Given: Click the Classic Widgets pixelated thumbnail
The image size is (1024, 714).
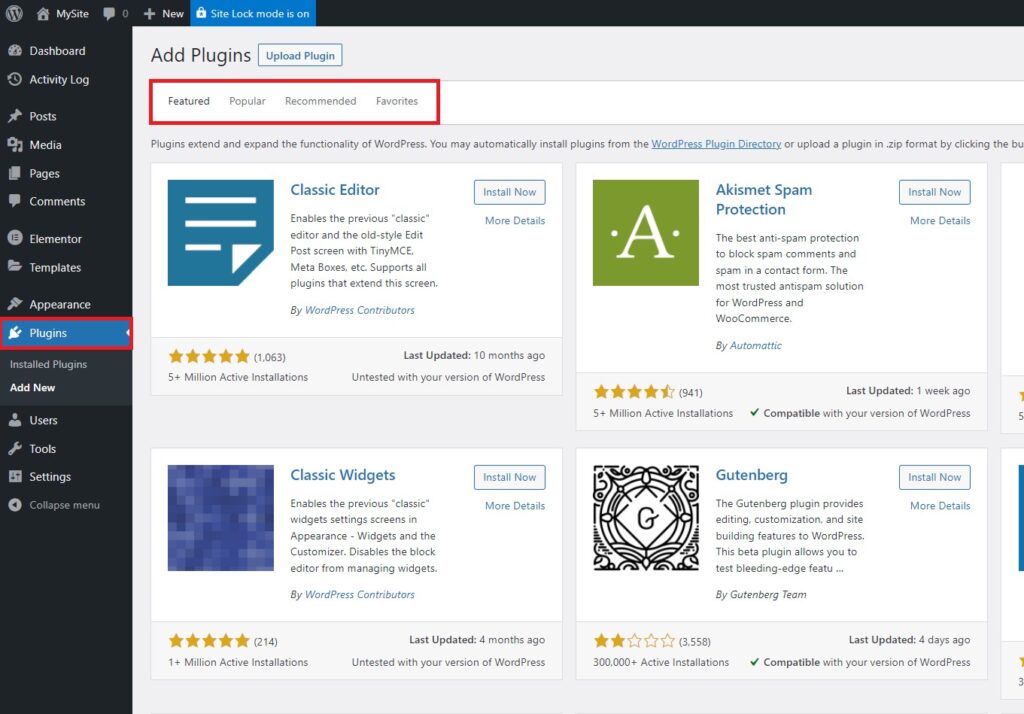Looking at the screenshot, I should pyautogui.click(x=221, y=518).
